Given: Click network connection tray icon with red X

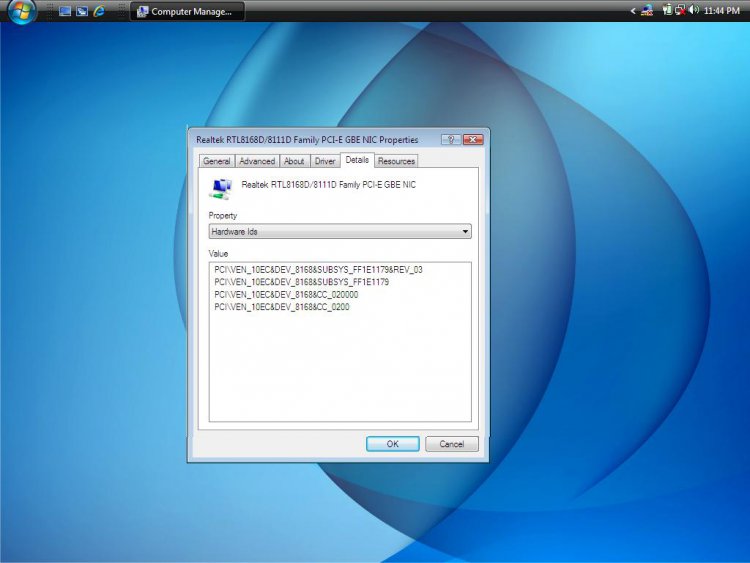Looking at the screenshot, I should [679, 10].
